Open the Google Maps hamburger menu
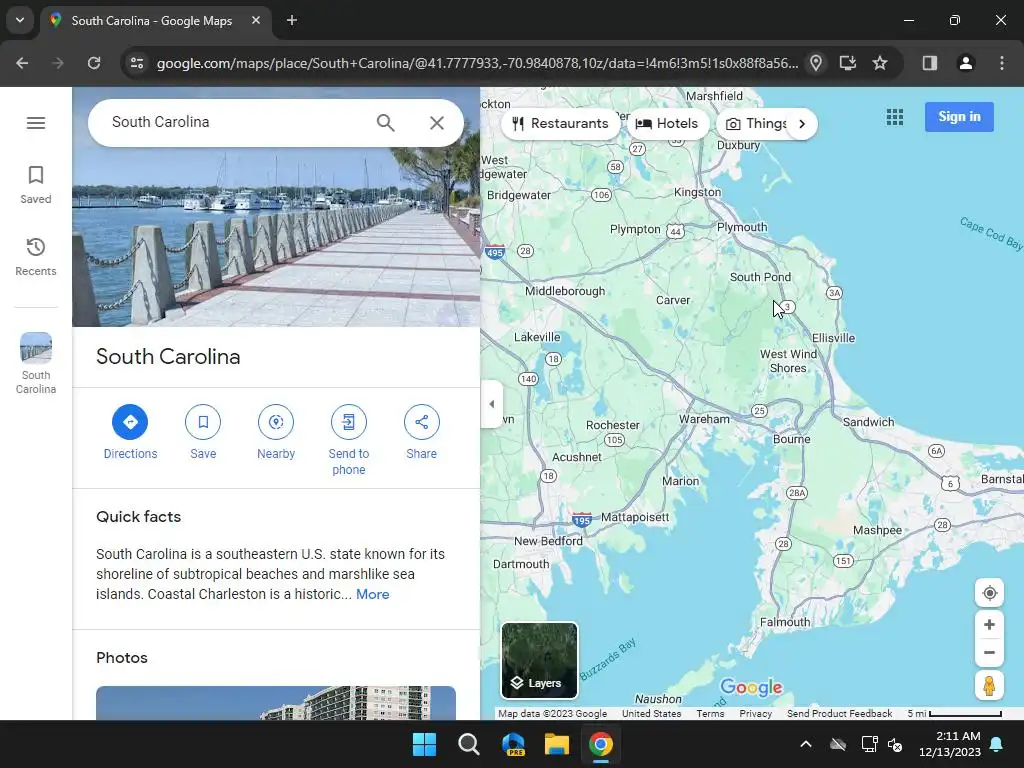The height and width of the screenshot is (768, 1024). [35, 123]
